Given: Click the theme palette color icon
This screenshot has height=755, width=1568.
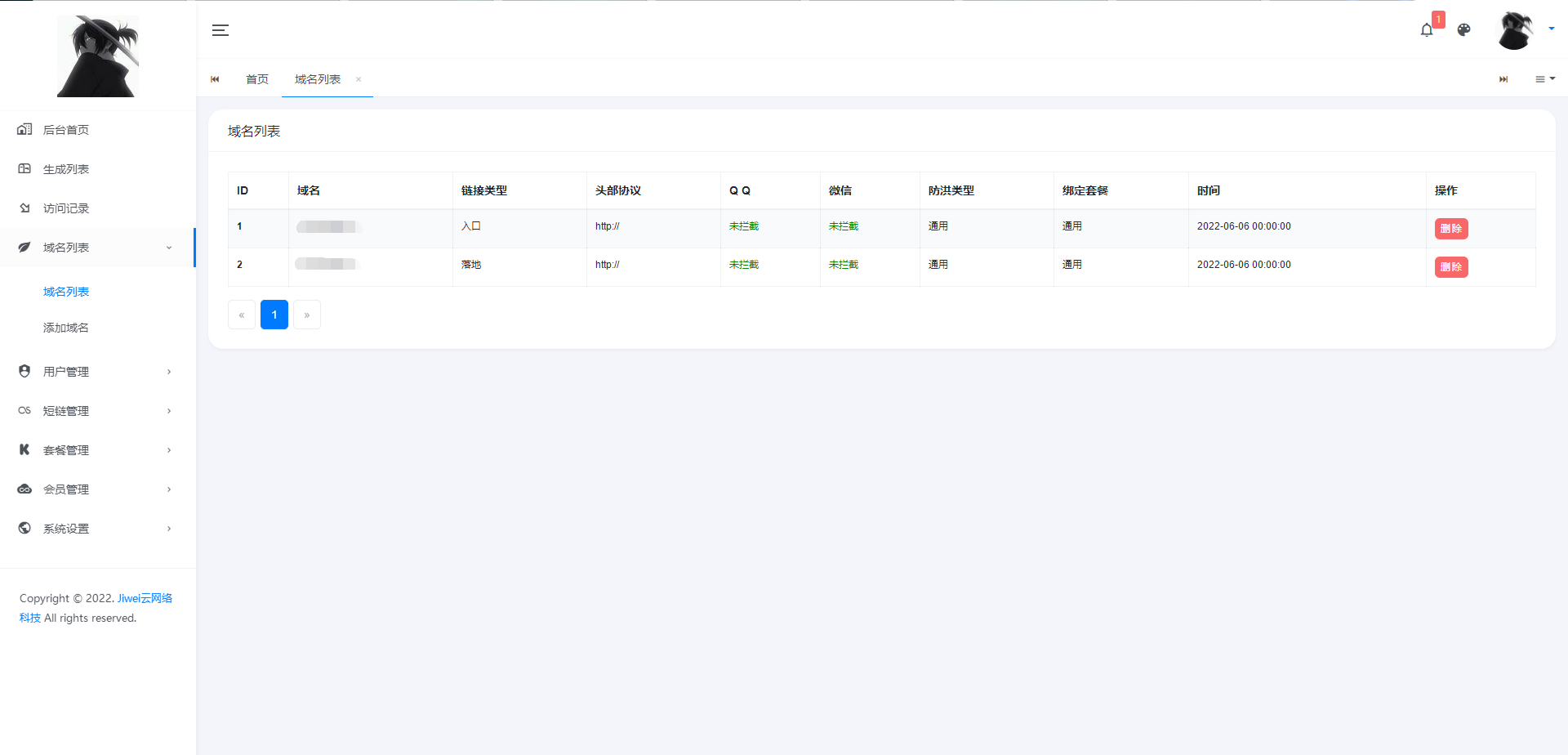Looking at the screenshot, I should pyautogui.click(x=1464, y=30).
